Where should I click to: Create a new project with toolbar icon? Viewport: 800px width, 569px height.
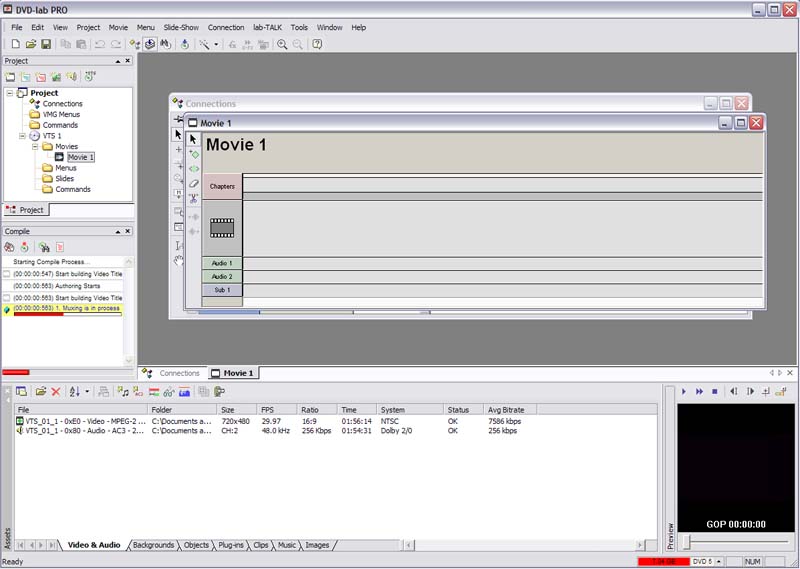coord(15,44)
